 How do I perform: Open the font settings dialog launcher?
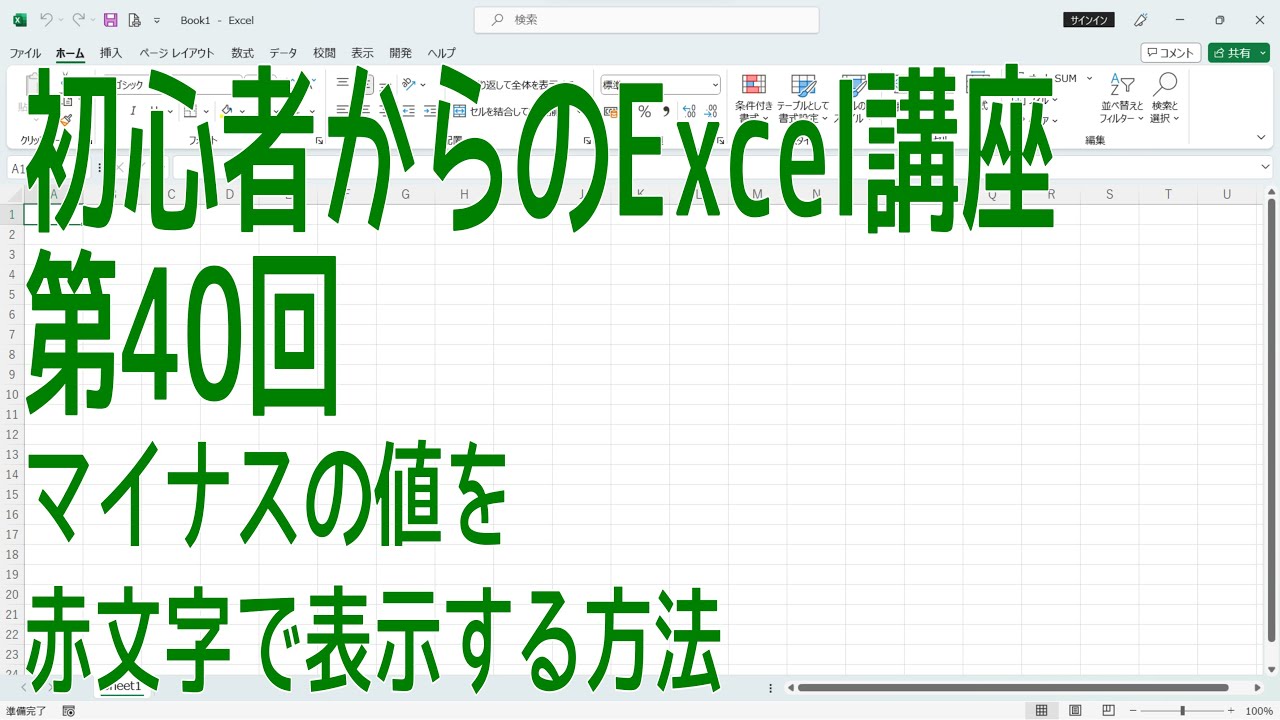coord(319,141)
